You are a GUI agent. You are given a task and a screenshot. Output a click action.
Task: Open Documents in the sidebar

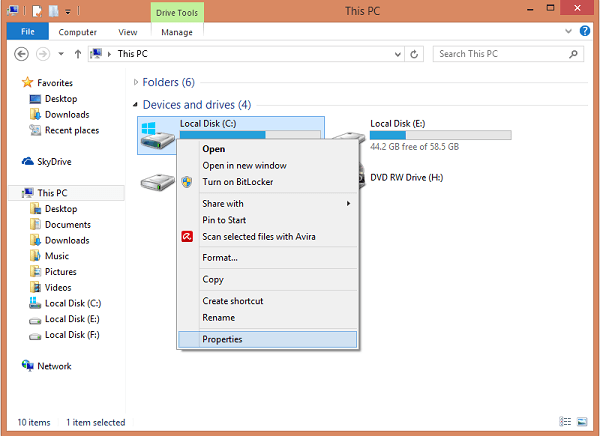point(68,225)
